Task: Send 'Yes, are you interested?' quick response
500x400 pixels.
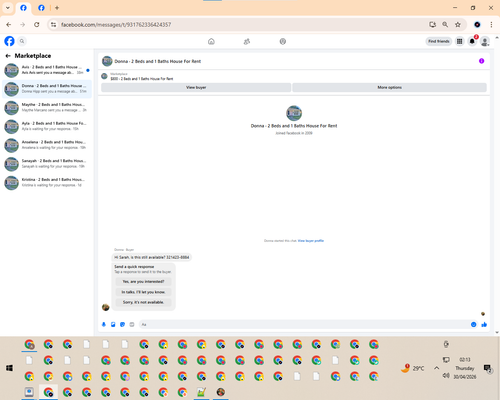Action: coord(143,282)
